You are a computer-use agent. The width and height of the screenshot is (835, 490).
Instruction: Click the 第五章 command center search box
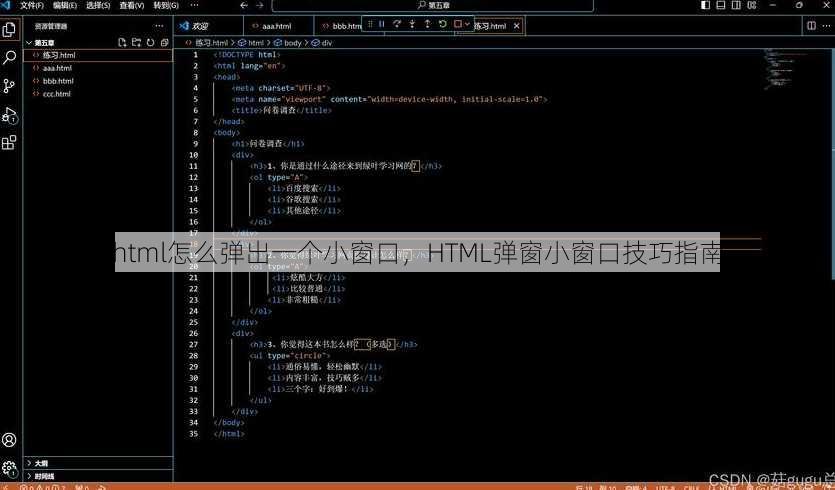[432, 5]
